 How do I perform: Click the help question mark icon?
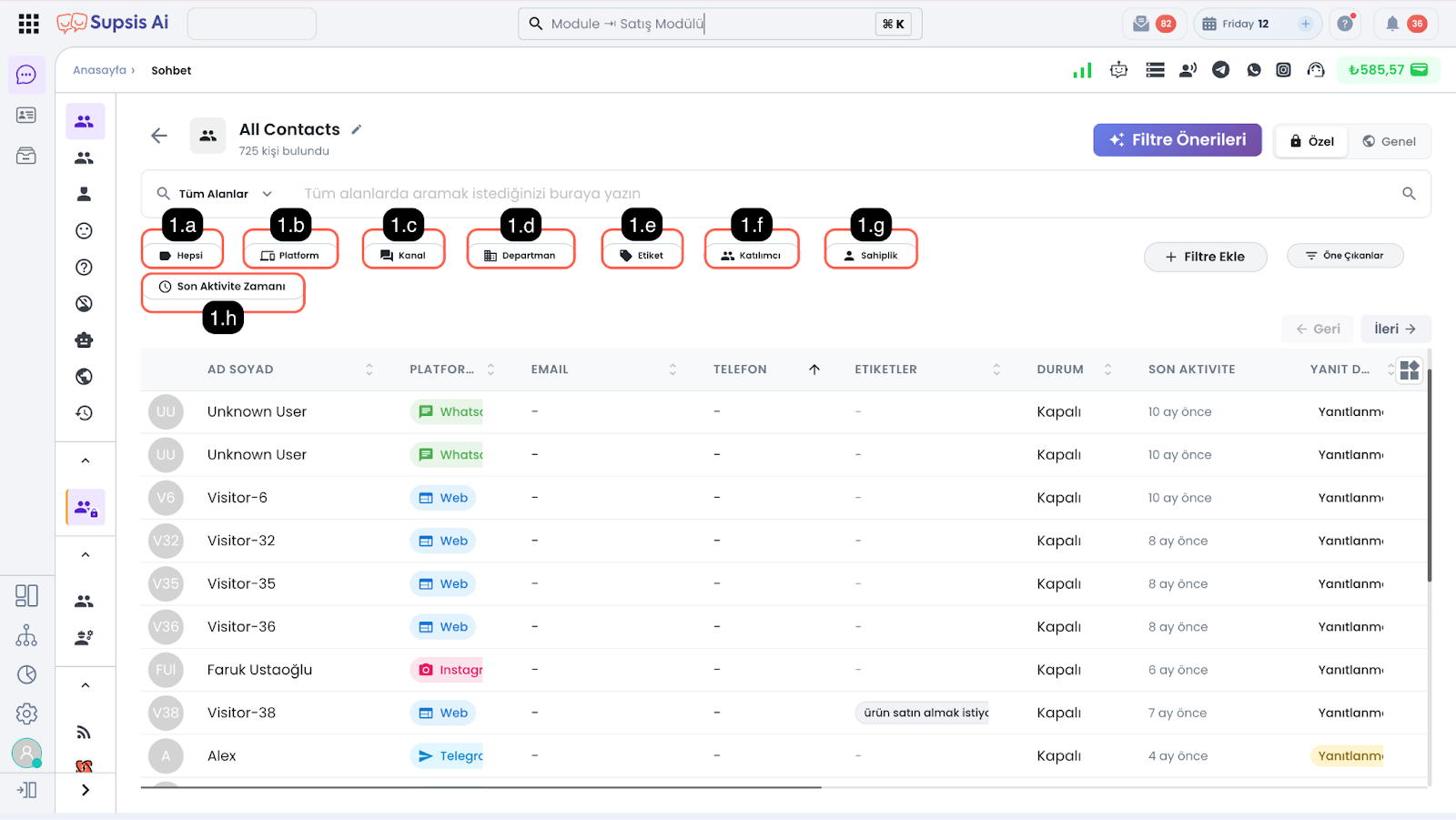(1344, 24)
